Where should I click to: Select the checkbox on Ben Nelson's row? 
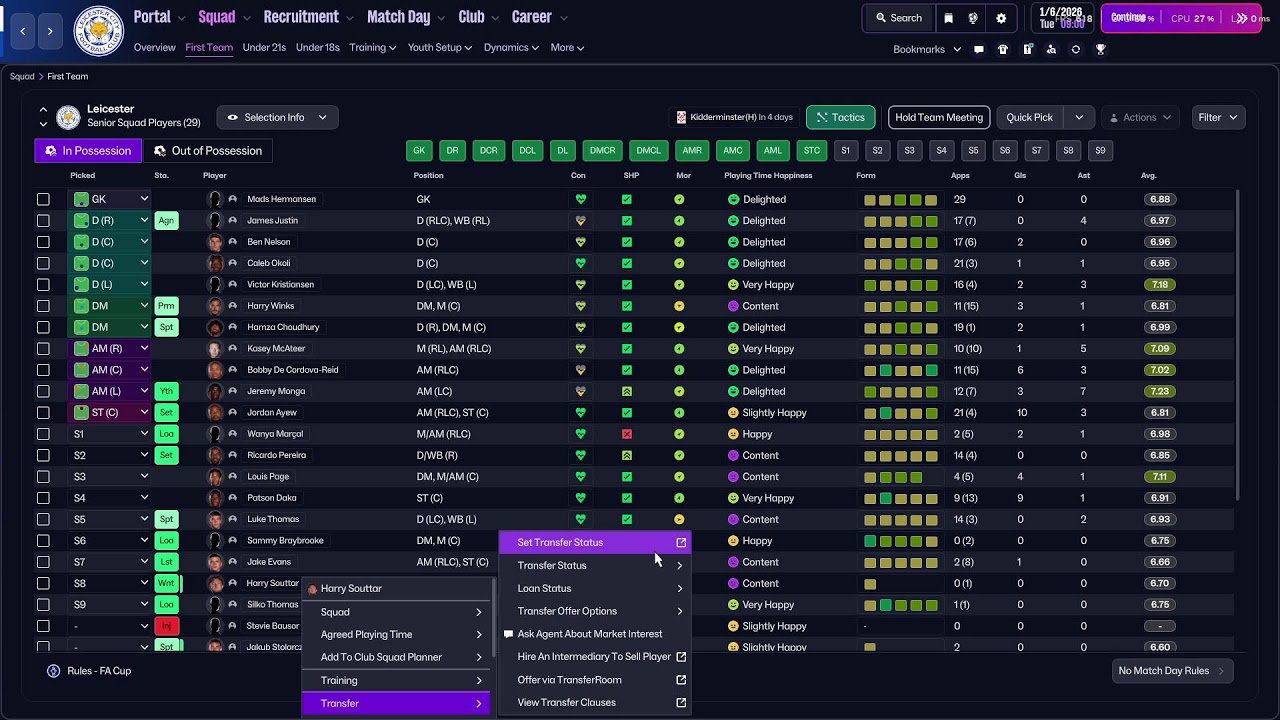point(43,242)
